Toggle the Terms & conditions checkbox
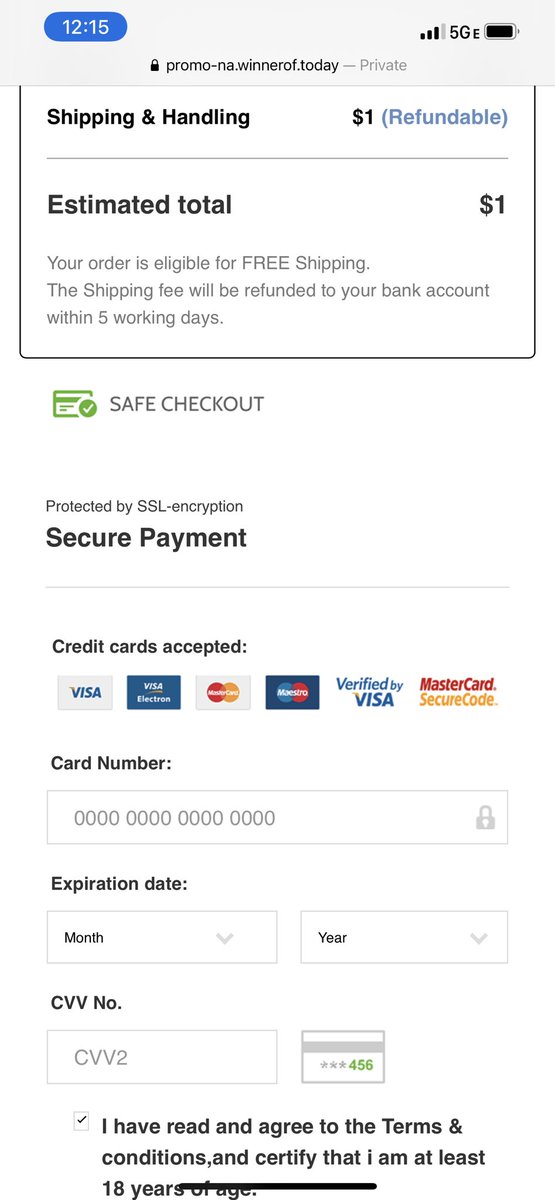The height and width of the screenshot is (1200, 555). 82,1121
